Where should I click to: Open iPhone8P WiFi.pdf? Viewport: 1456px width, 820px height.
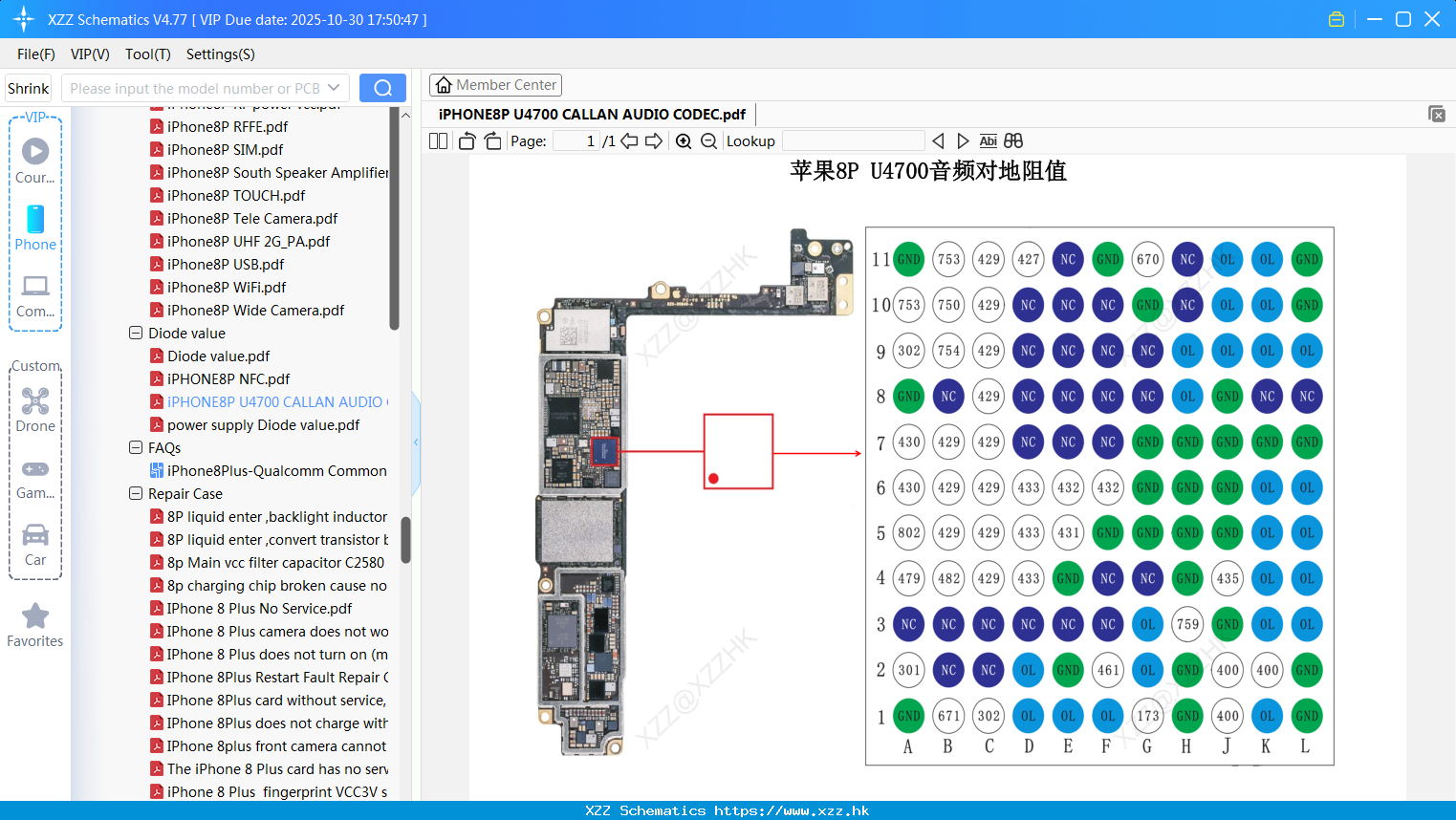227,287
